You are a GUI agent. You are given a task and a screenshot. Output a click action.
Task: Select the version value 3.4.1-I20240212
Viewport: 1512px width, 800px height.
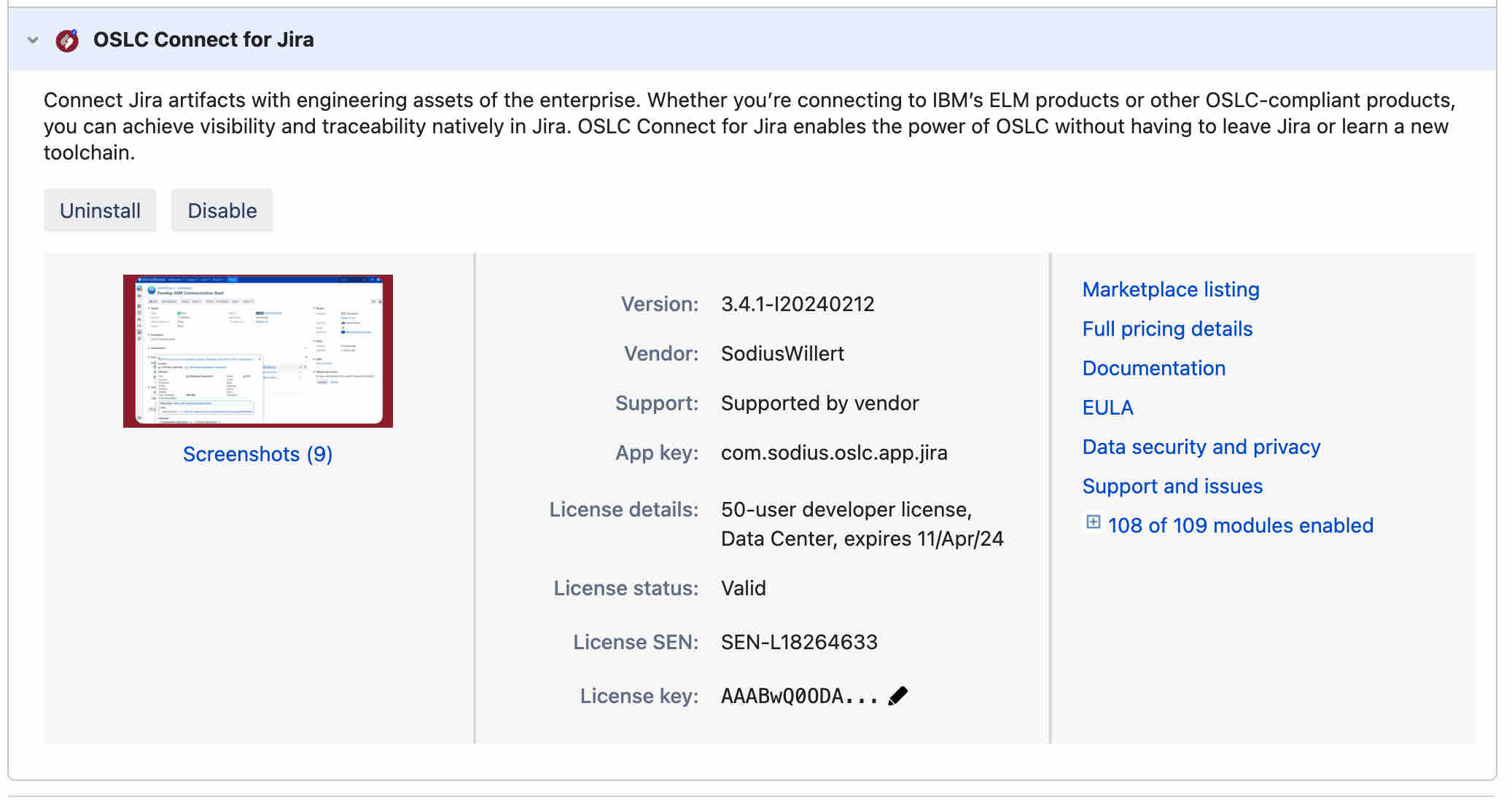click(798, 304)
